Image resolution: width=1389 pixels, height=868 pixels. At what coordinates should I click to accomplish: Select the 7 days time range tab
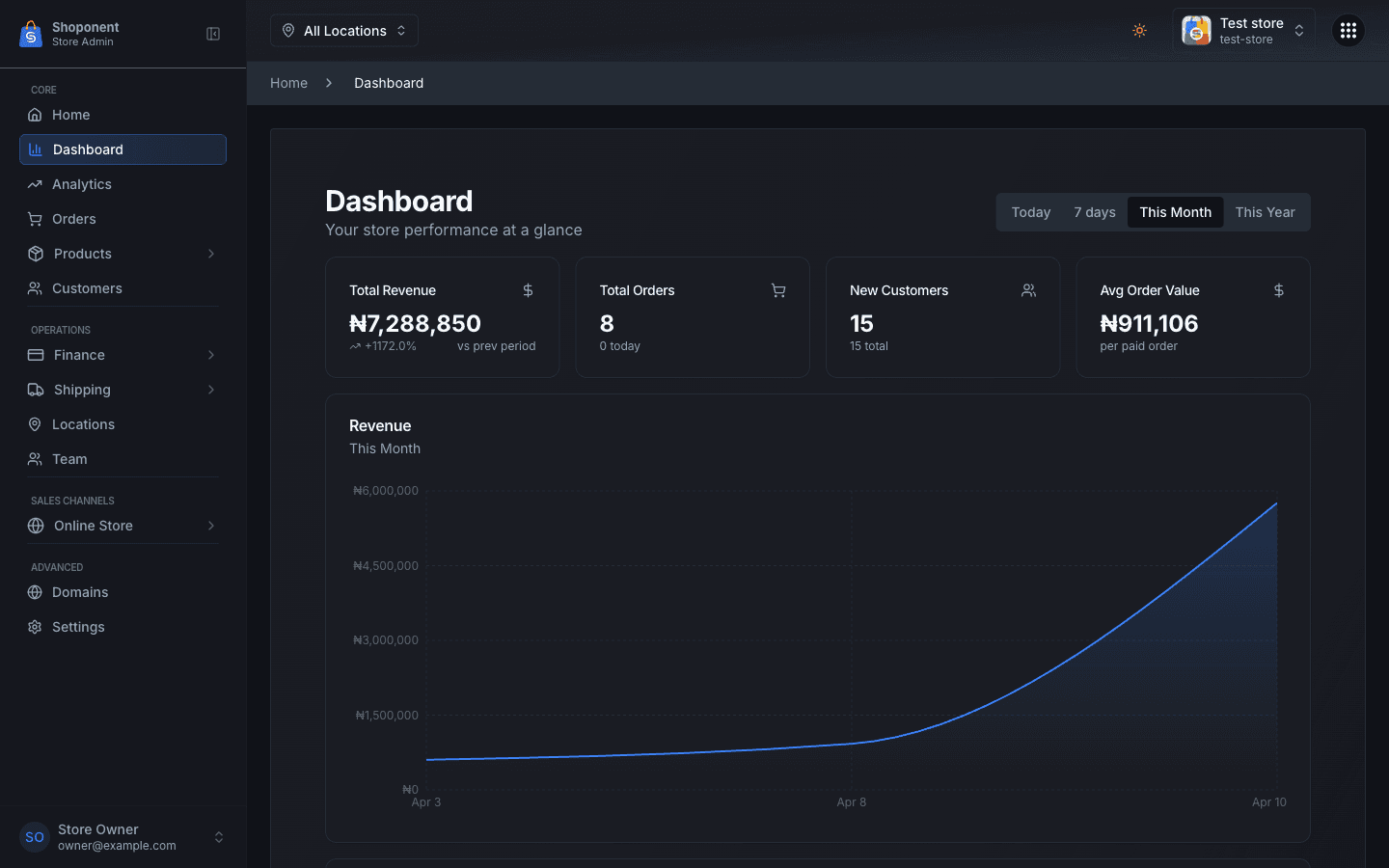(1095, 212)
